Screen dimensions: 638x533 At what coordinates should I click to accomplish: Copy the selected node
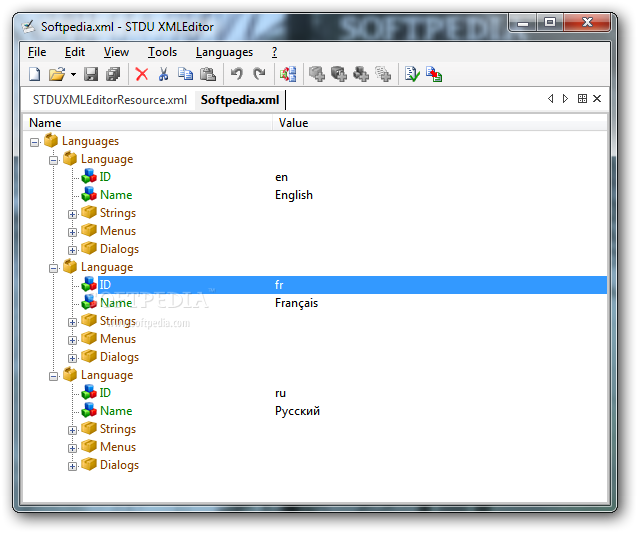[186, 74]
